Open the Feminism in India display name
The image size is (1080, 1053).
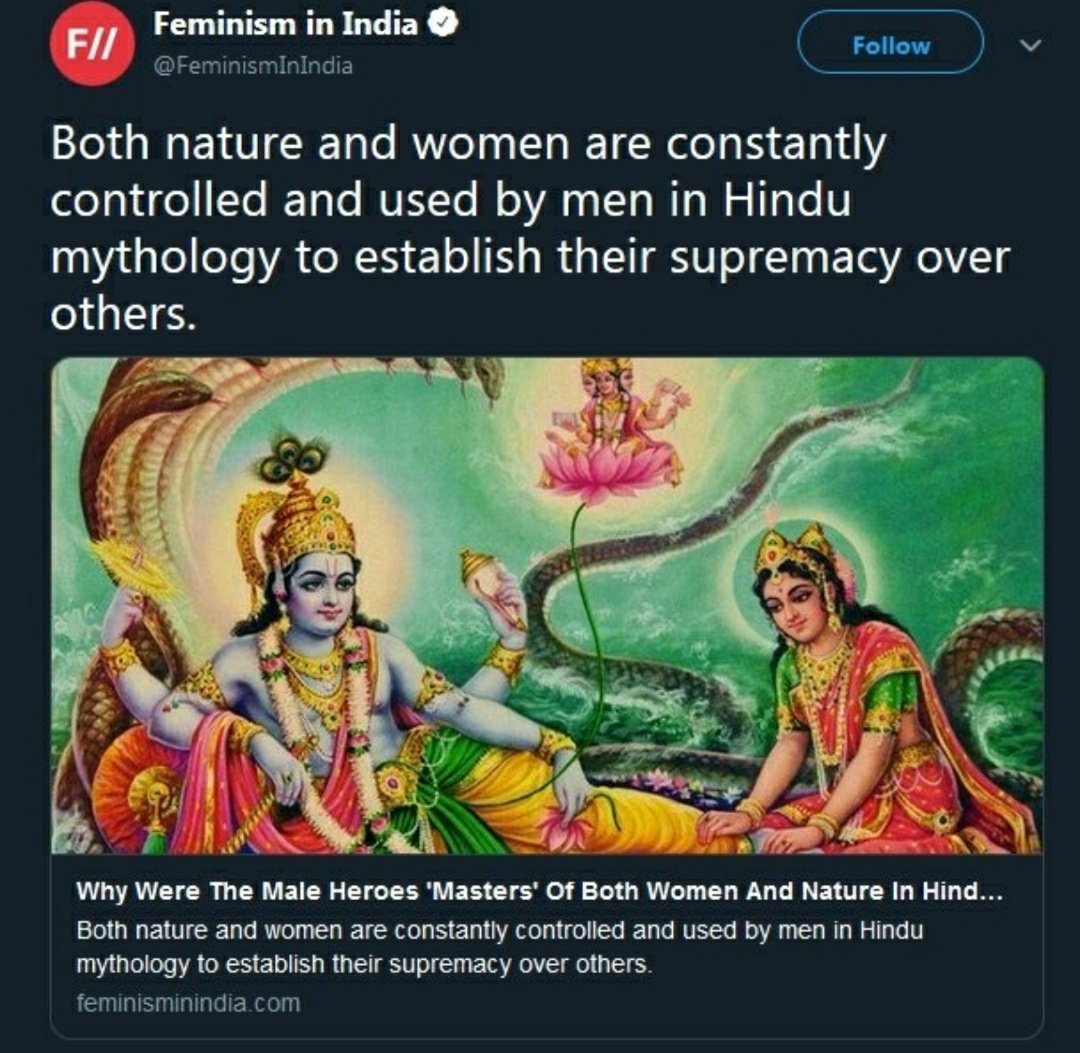click(x=285, y=24)
